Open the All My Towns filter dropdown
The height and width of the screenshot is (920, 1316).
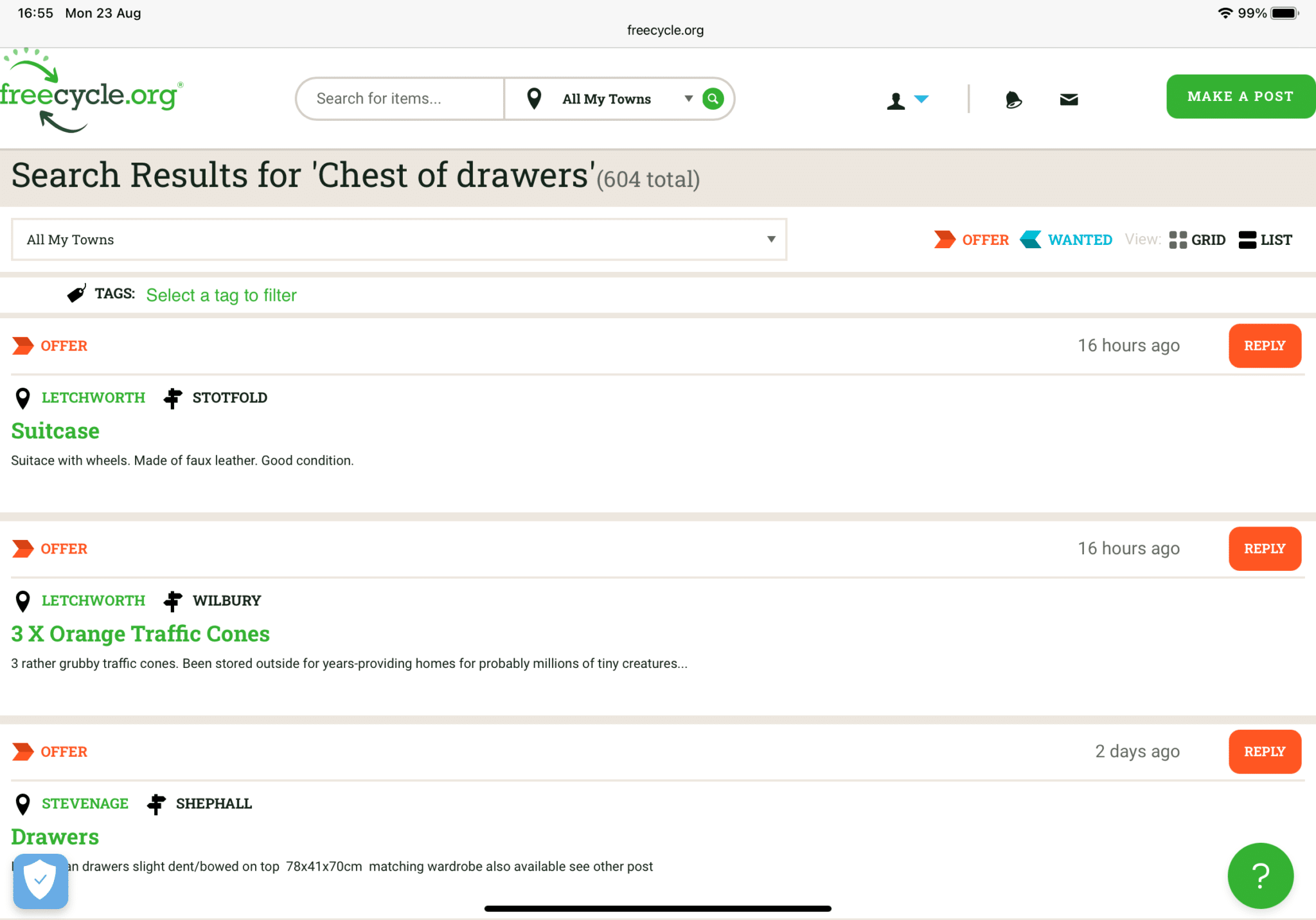click(x=398, y=239)
